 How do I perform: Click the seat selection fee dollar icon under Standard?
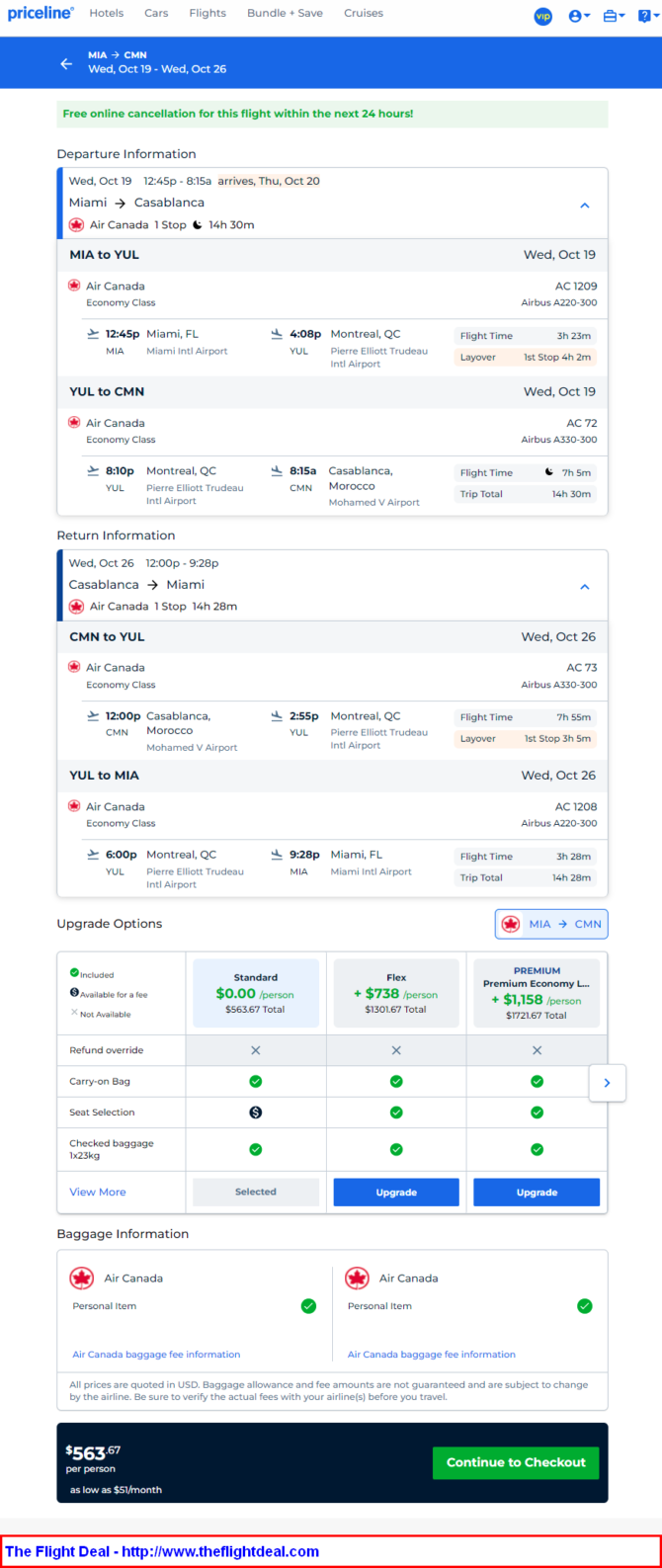pos(256,1113)
